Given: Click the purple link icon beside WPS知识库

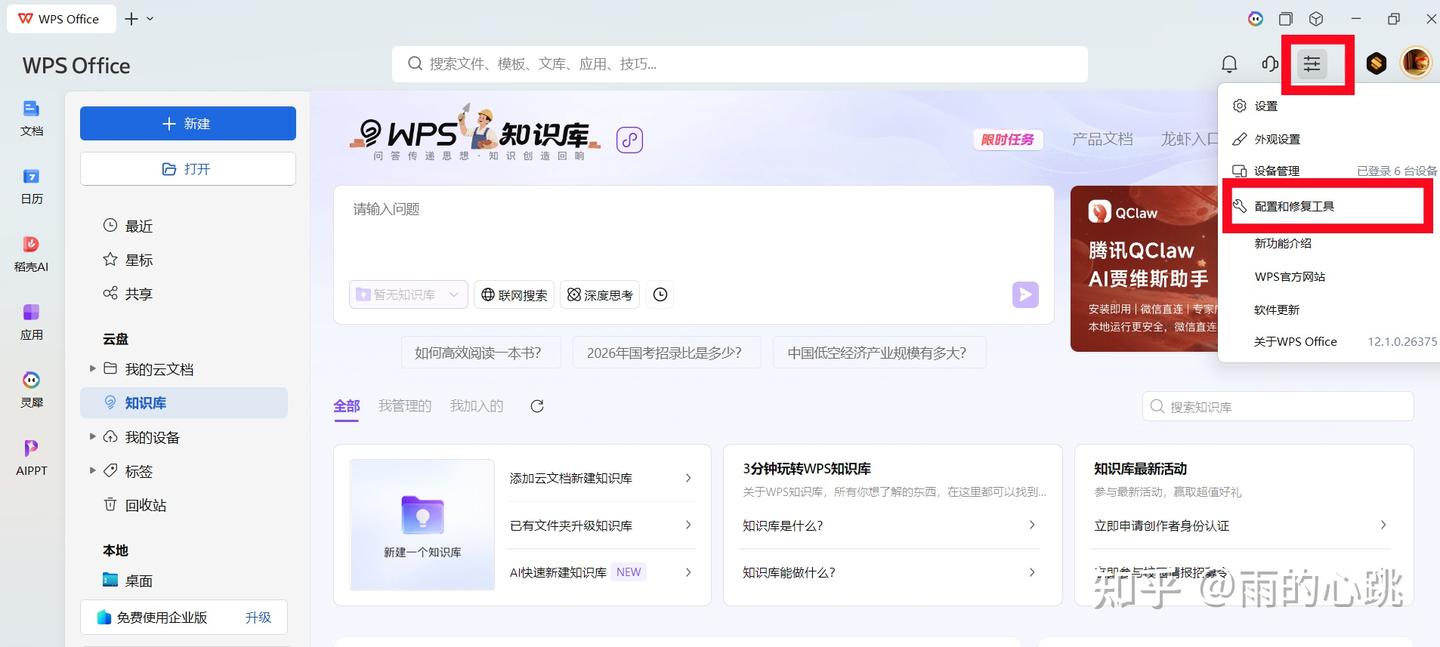Looking at the screenshot, I should (629, 140).
